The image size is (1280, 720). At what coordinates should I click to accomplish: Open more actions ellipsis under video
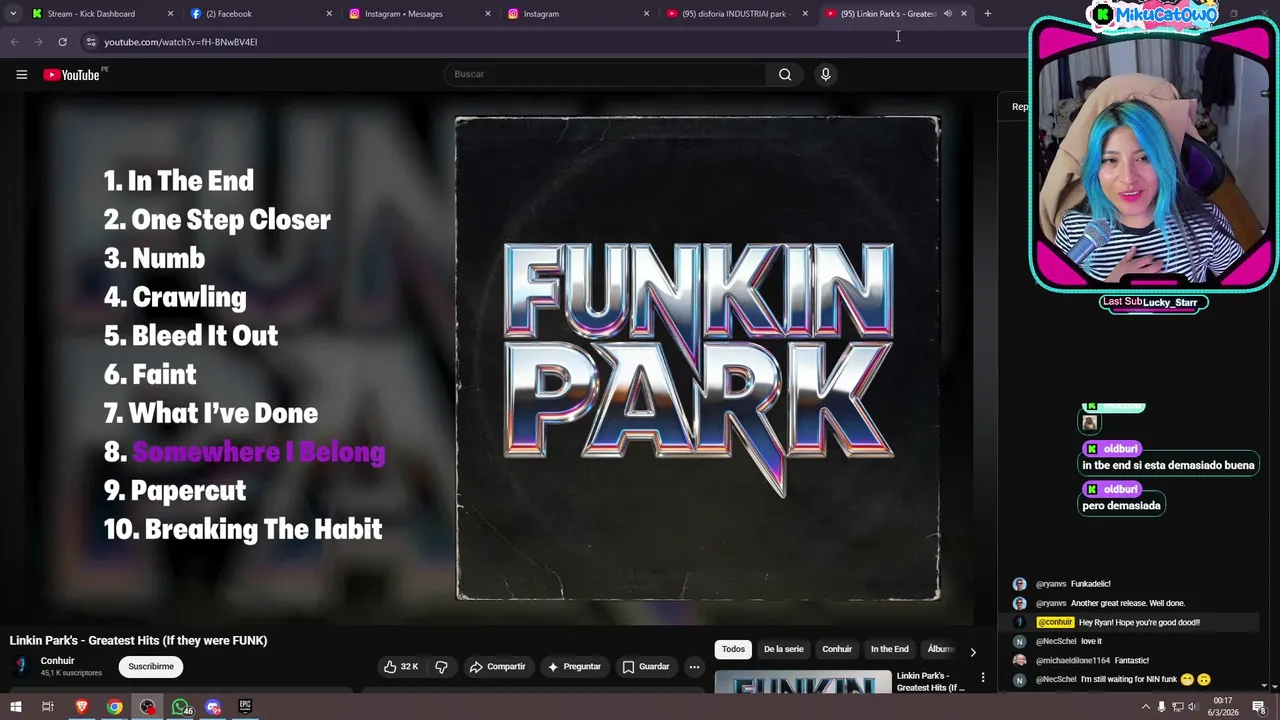point(694,666)
